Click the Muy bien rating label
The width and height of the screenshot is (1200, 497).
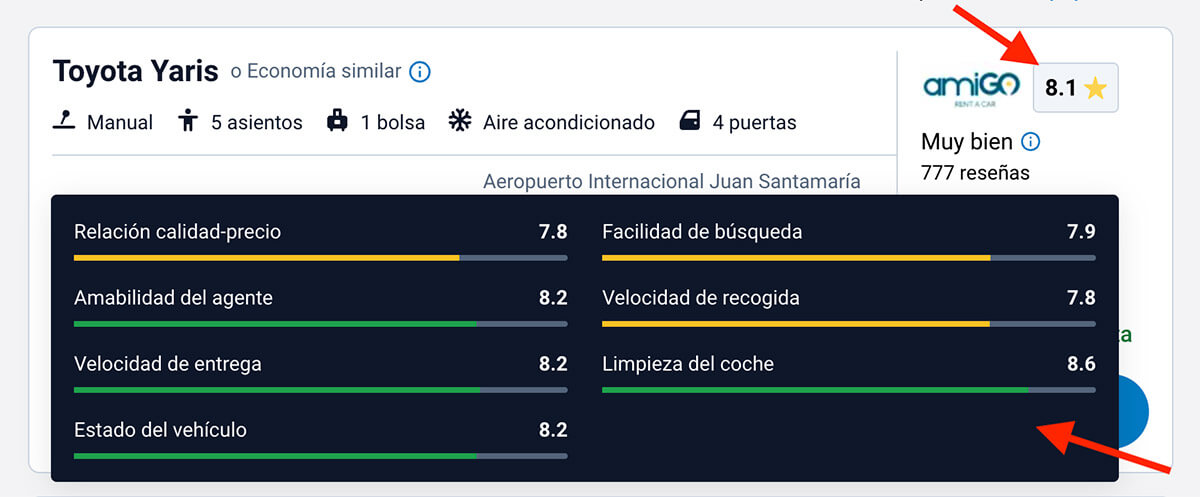point(967,142)
